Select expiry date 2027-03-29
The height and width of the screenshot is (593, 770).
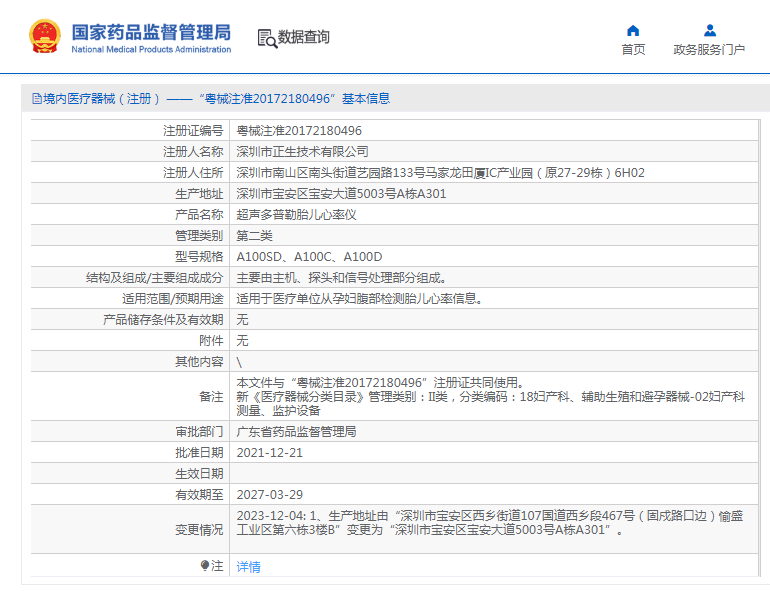coord(270,495)
